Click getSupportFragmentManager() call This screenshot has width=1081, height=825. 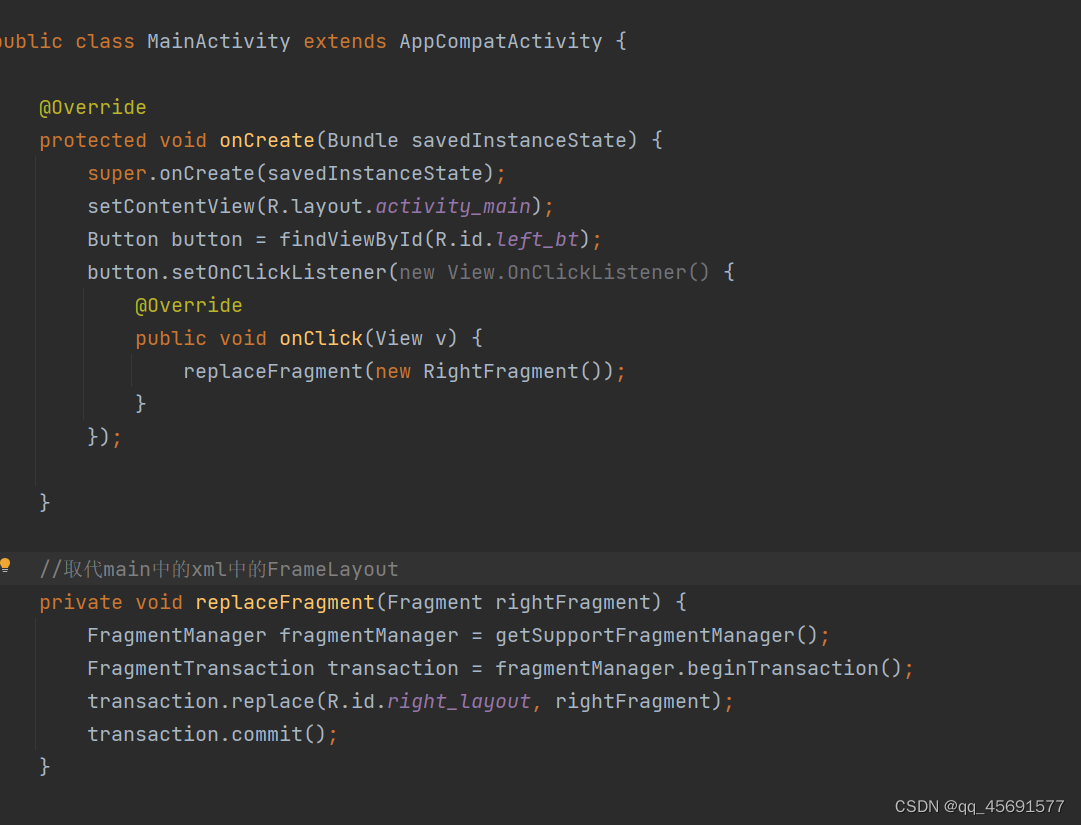(656, 635)
